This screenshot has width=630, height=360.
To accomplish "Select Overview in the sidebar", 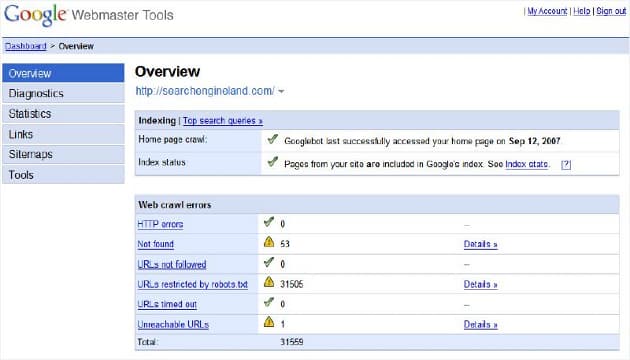I will point(63,73).
